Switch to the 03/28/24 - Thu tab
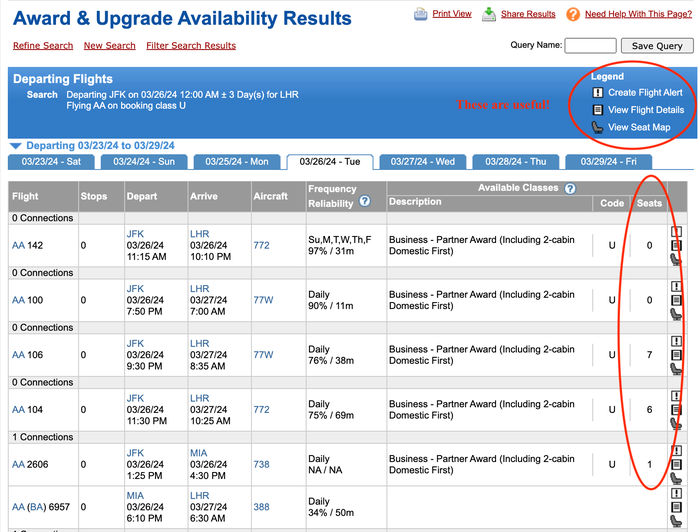 [x=516, y=162]
